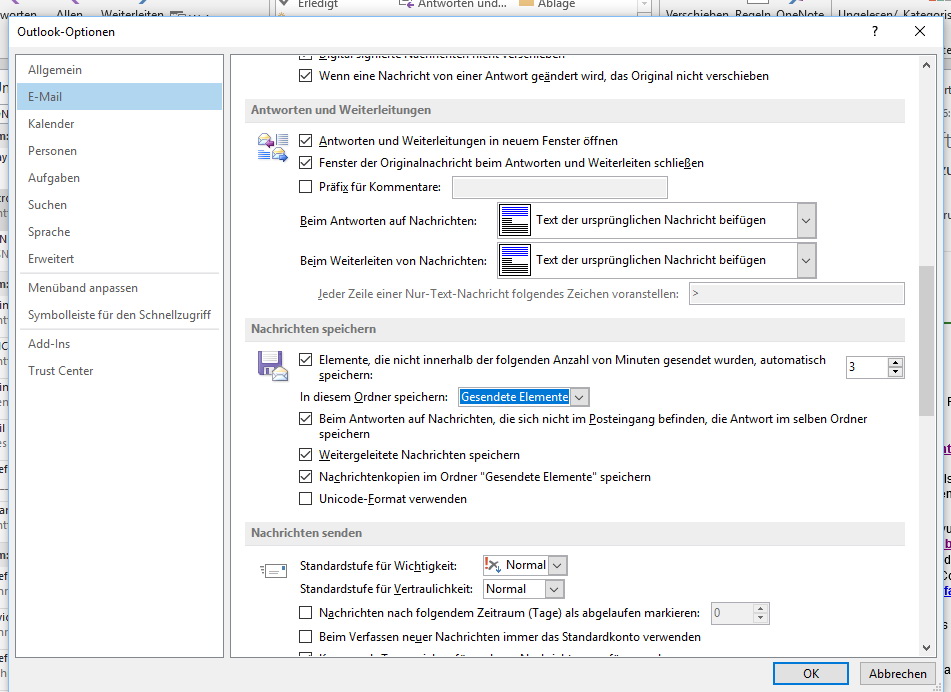This screenshot has height=692, width=951.
Task: Click the replies and forwards section icon
Action: coord(273,147)
